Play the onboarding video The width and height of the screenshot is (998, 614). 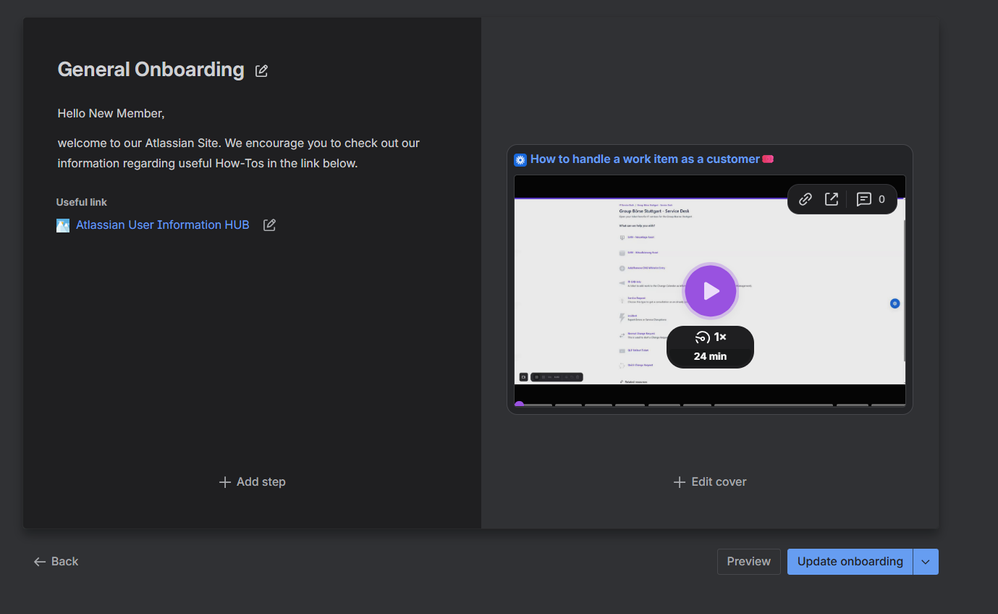710,291
